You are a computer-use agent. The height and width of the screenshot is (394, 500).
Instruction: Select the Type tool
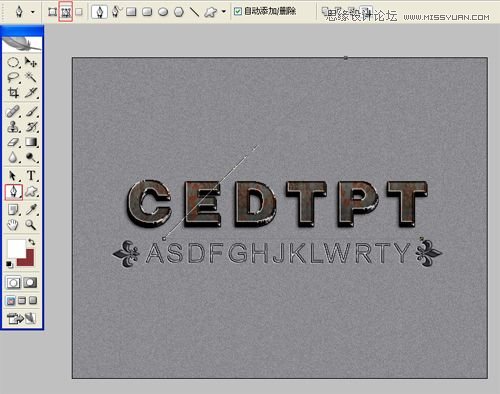pyautogui.click(x=31, y=176)
